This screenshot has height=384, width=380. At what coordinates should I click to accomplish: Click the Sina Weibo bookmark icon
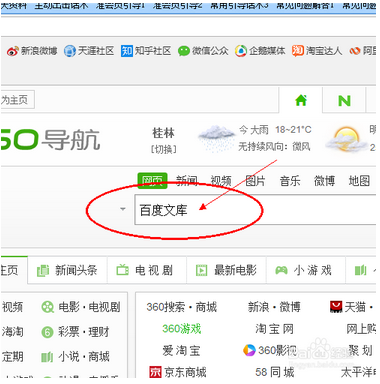13,51
